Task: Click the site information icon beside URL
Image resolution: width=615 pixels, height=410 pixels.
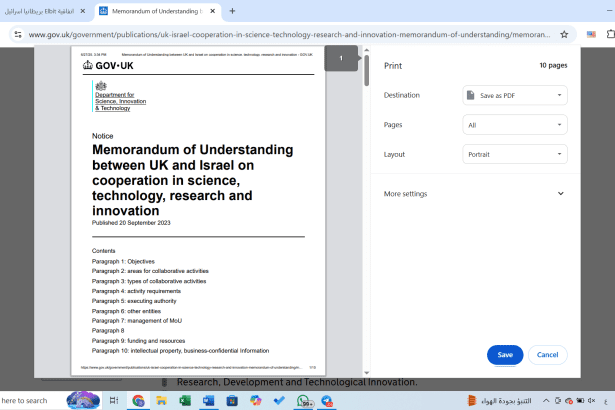Action: (x=16, y=33)
